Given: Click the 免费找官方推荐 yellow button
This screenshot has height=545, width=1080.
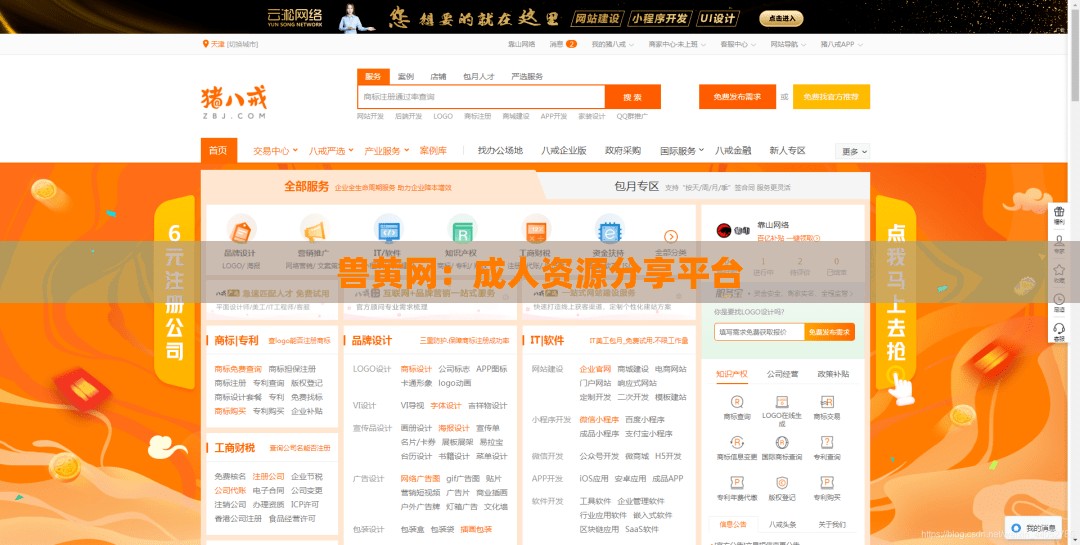Looking at the screenshot, I should pyautogui.click(x=831, y=97).
